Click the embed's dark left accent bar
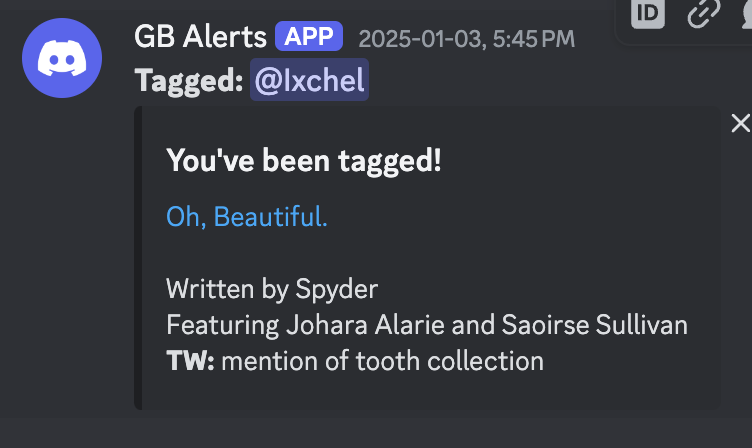The width and height of the screenshot is (752, 448). coord(138,258)
